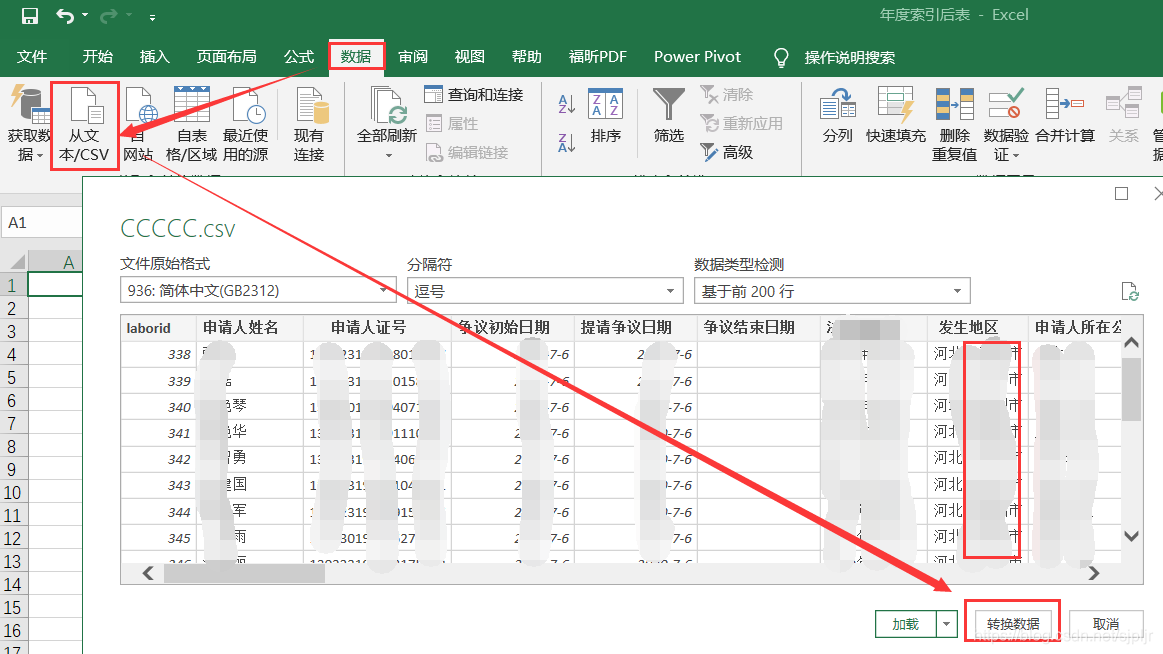
Task: Enable 筛选 filtering
Action: coord(668,122)
